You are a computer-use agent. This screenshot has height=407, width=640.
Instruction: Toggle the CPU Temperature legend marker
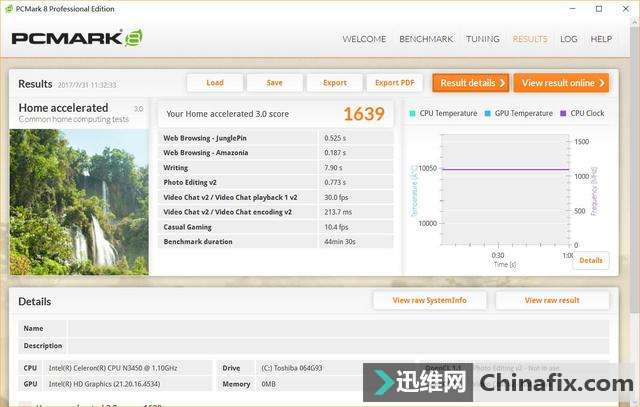[413, 114]
